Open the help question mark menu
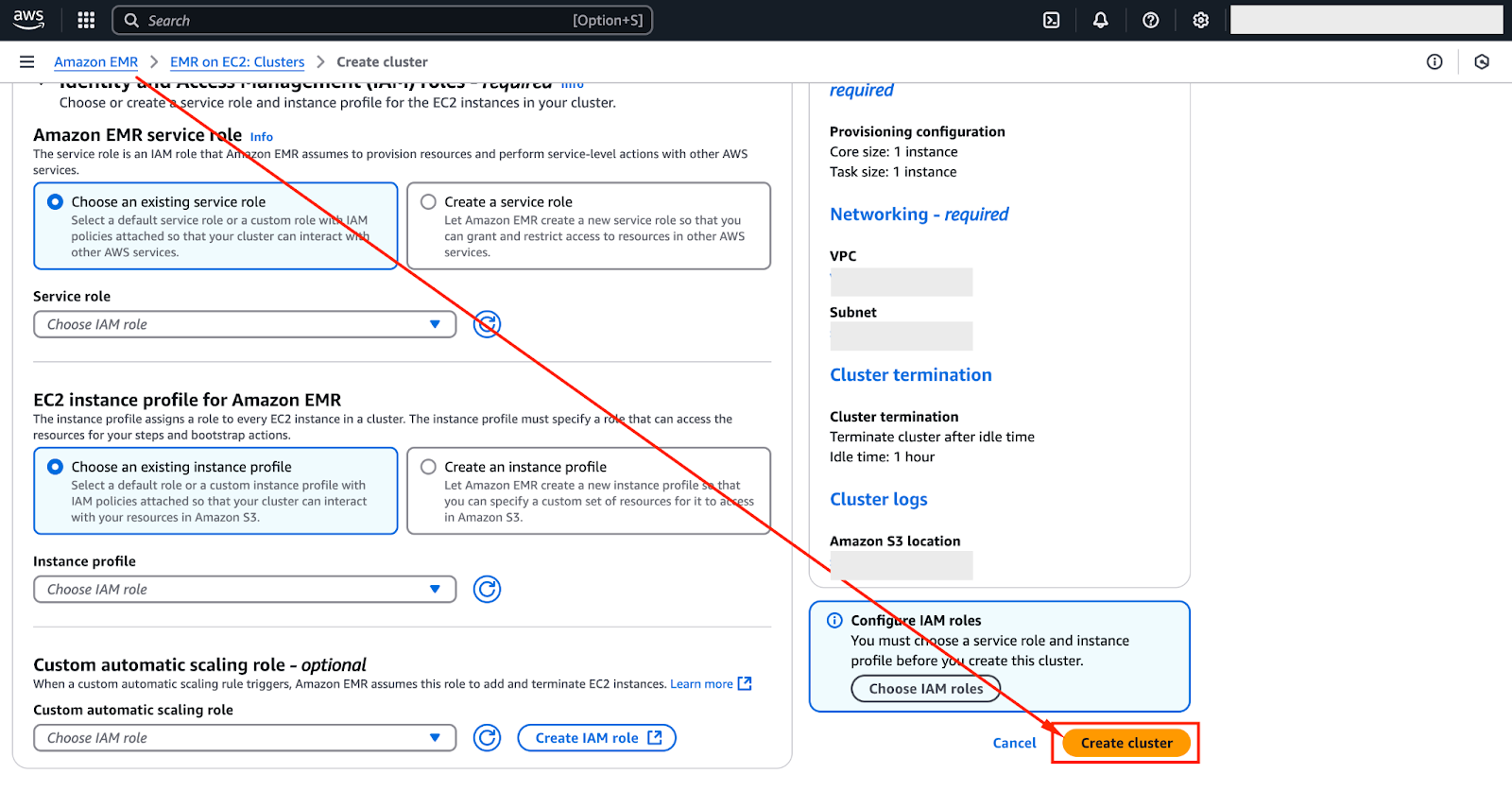This screenshot has height=791, width=1512. point(1151,20)
